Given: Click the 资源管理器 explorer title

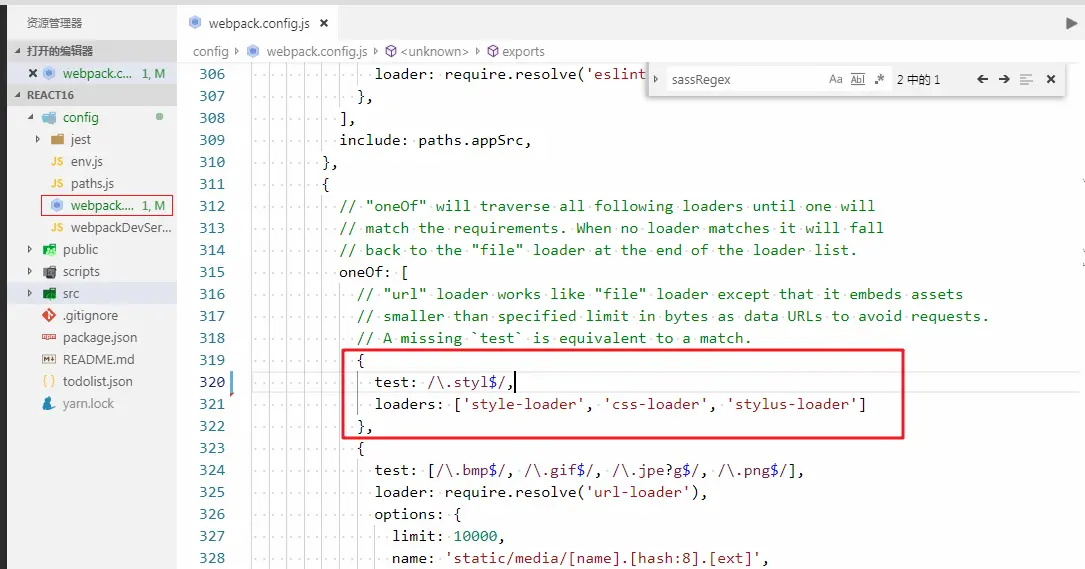Looking at the screenshot, I should 55,23.
